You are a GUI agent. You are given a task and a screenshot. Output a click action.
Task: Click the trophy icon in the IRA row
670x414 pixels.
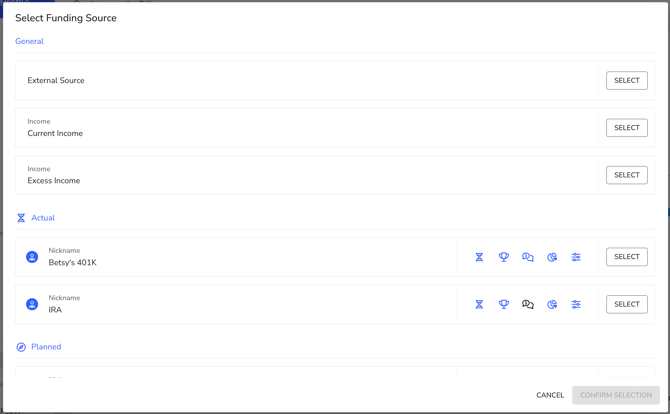pos(504,304)
